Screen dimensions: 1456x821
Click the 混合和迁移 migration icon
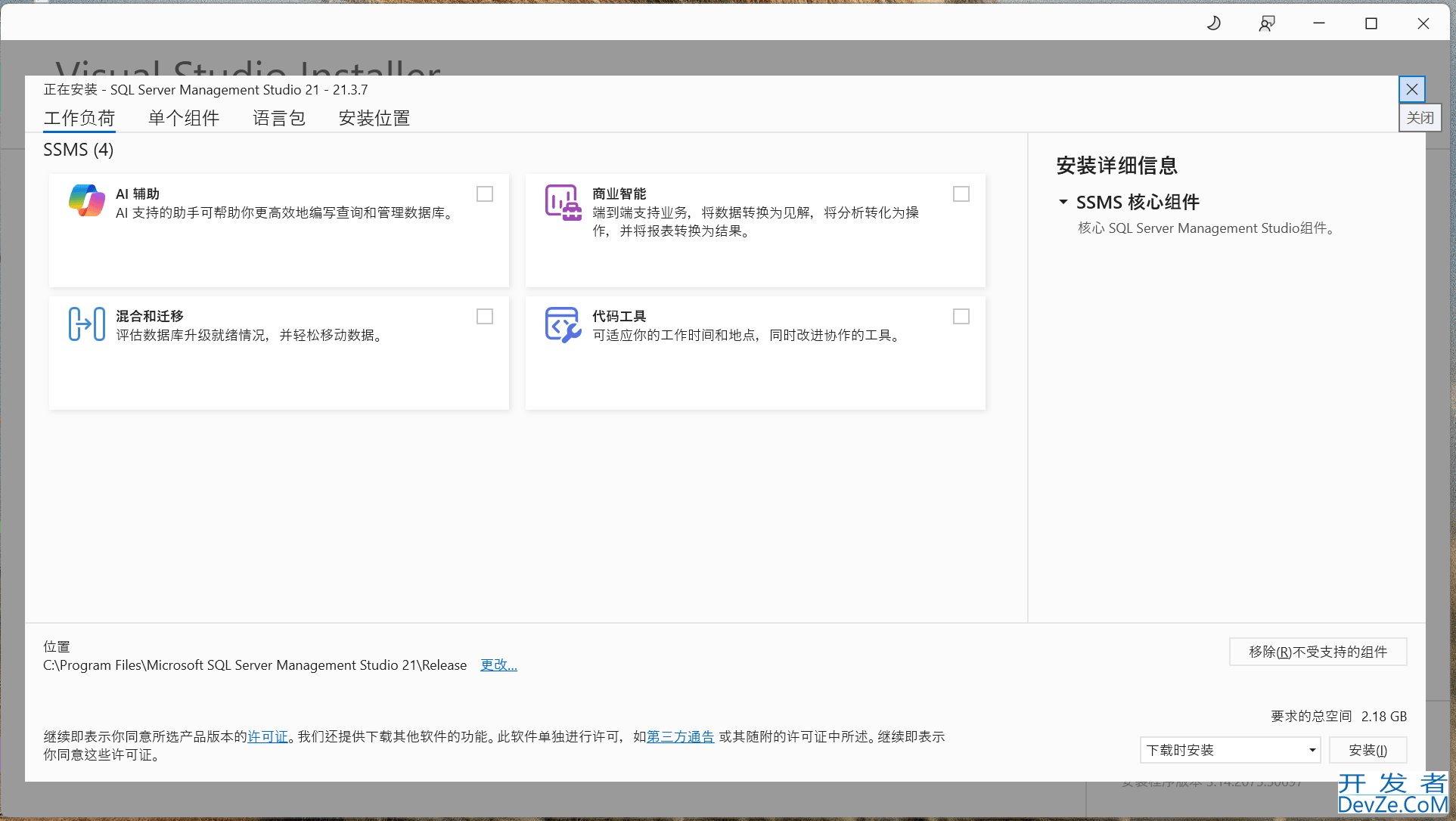(x=87, y=324)
